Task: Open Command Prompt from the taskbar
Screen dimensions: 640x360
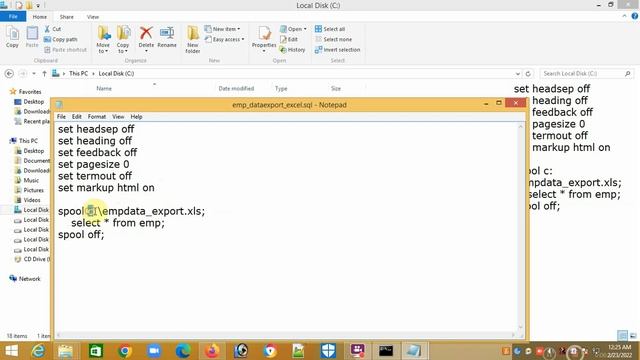Action: click(386, 351)
